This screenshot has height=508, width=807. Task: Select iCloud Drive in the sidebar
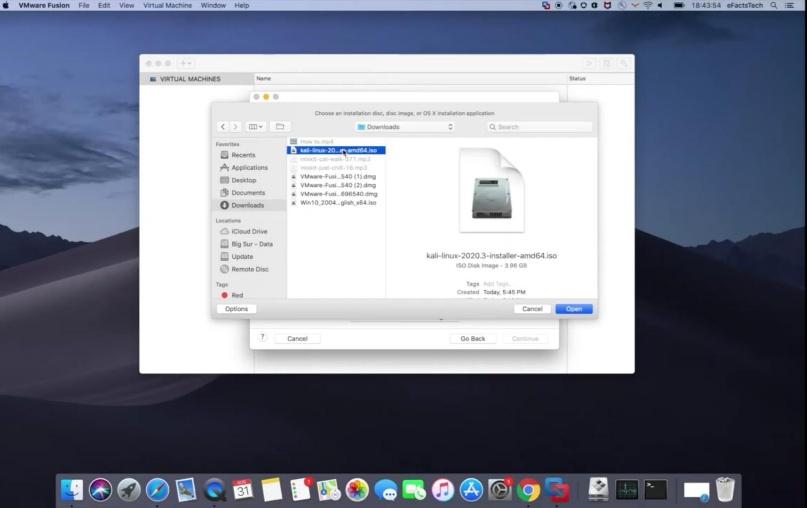click(x=249, y=232)
